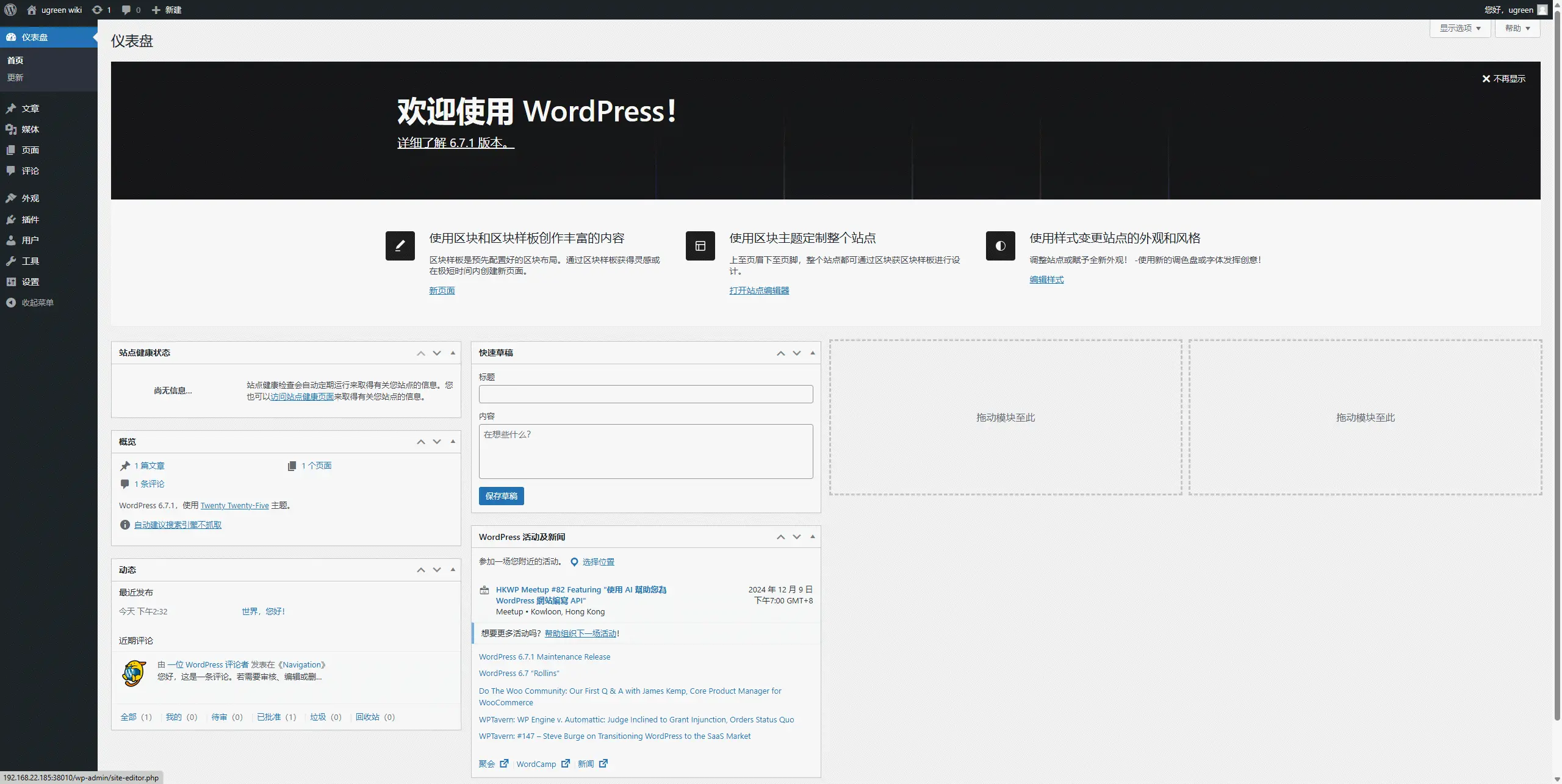
Task: Toggle the 站点健康状态 panel closed
Action: 452,353
